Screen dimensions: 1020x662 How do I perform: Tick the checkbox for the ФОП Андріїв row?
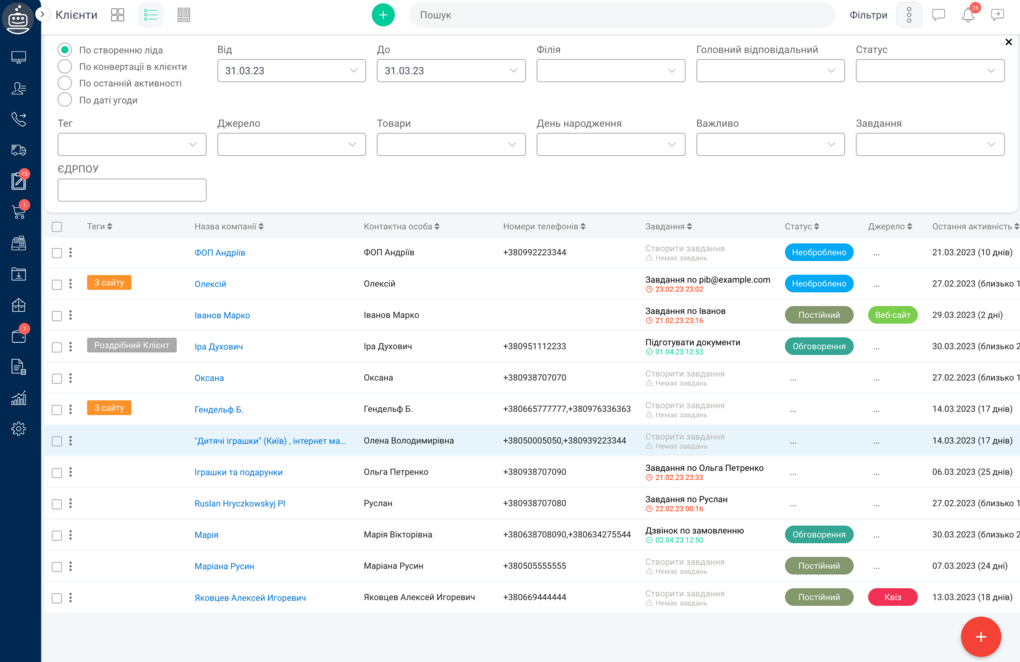point(57,253)
